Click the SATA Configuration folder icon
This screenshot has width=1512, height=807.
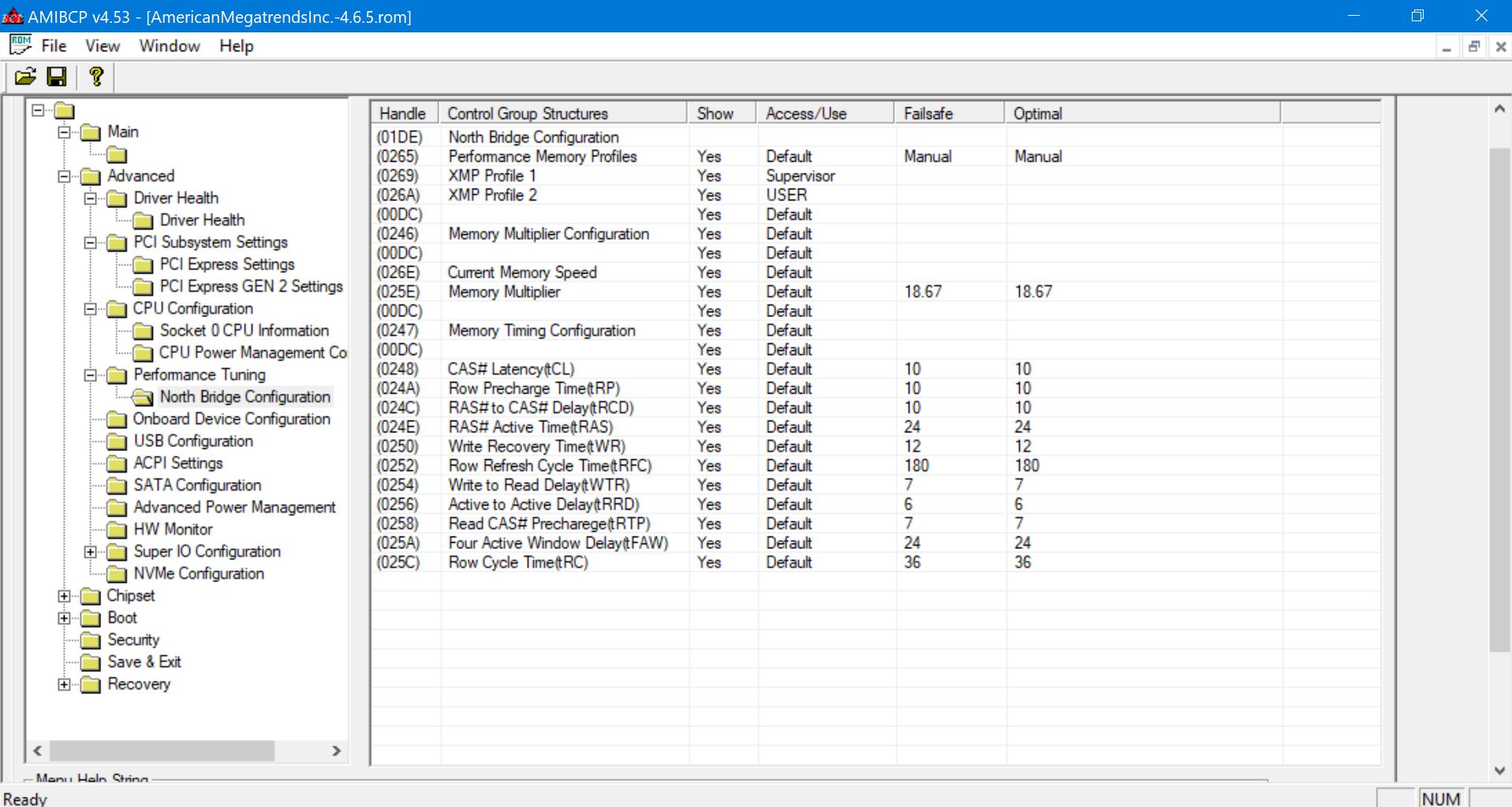[x=117, y=485]
